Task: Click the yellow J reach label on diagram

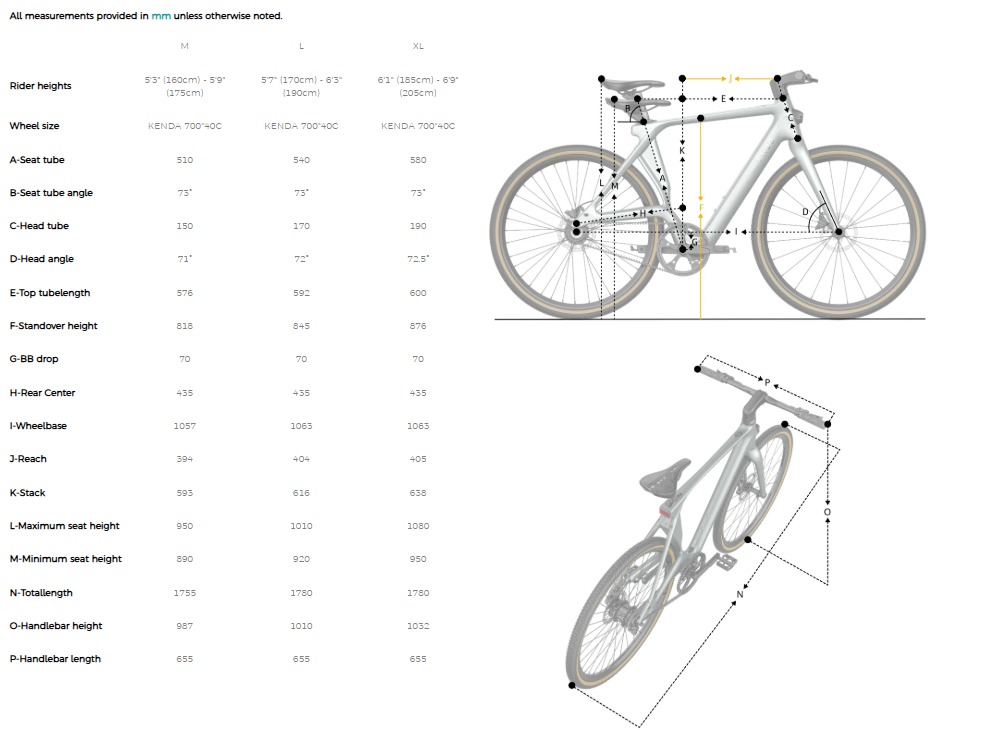Action: click(x=730, y=78)
